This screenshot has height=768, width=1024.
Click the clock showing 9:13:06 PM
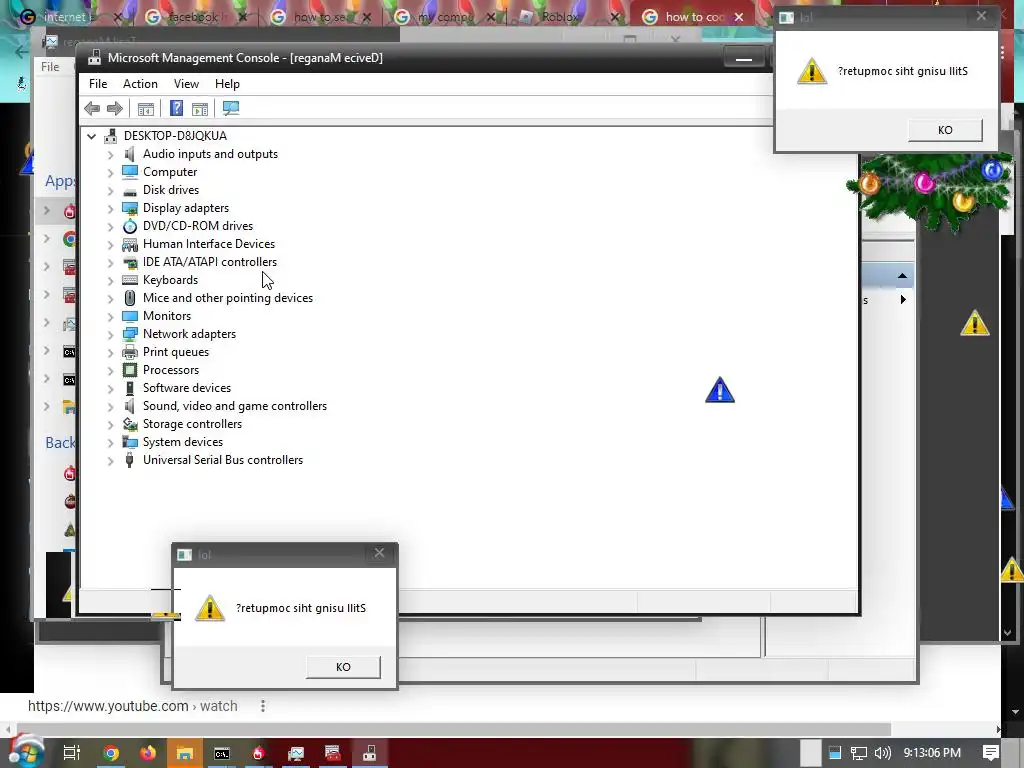coord(932,753)
